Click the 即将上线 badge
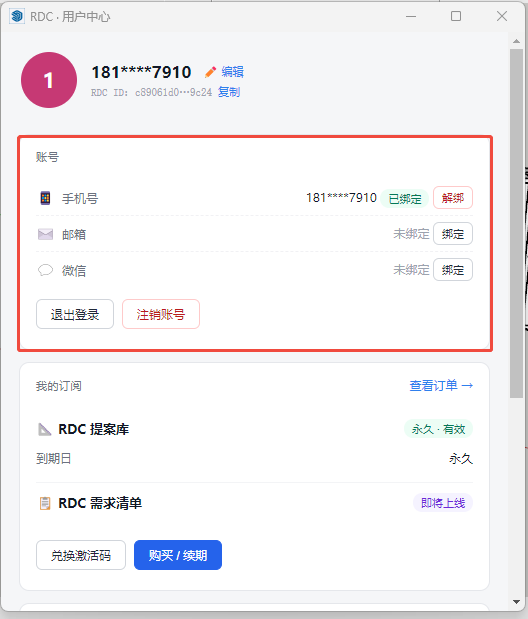This screenshot has height=619, width=528. (443, 503)
